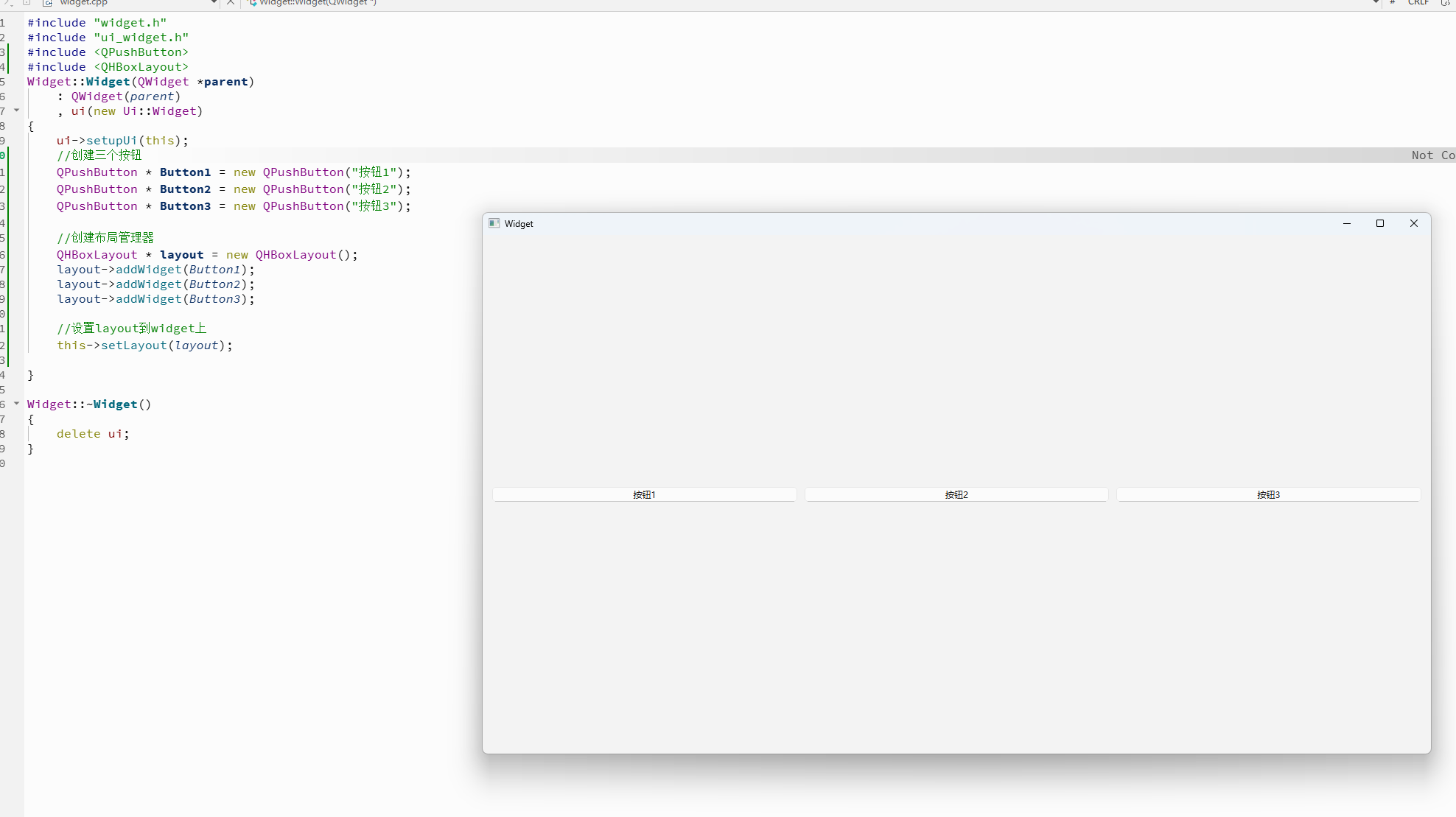Click the 按钮1 push button

pyautogui.click(x=644, y=494)
